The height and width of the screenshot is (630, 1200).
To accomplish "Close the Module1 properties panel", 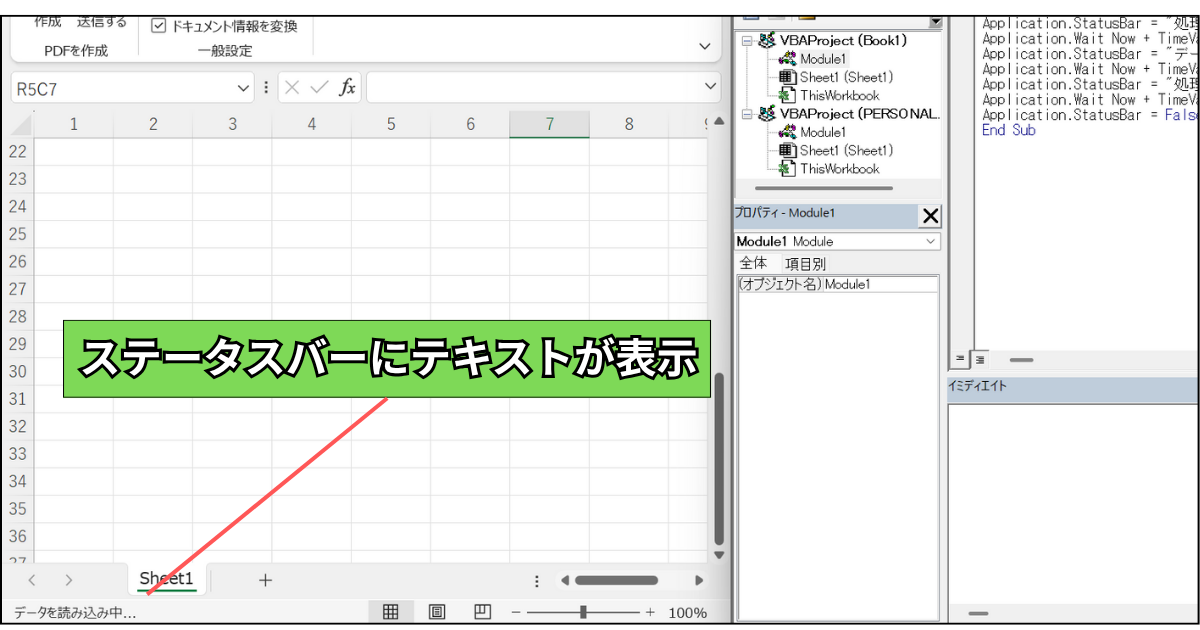I will click(930, 215).
